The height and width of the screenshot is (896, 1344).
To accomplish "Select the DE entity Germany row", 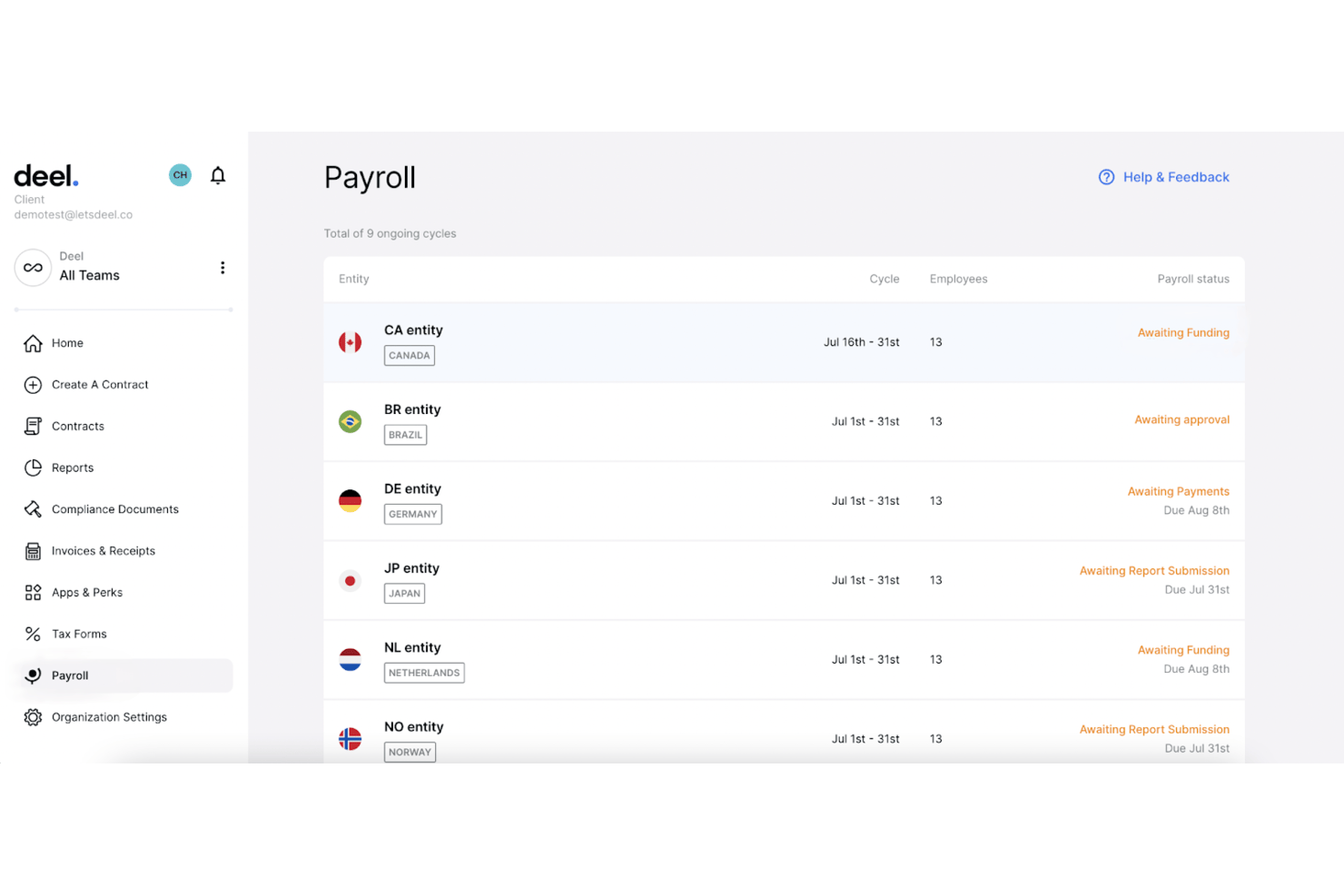I will click(x=784, y=501).
